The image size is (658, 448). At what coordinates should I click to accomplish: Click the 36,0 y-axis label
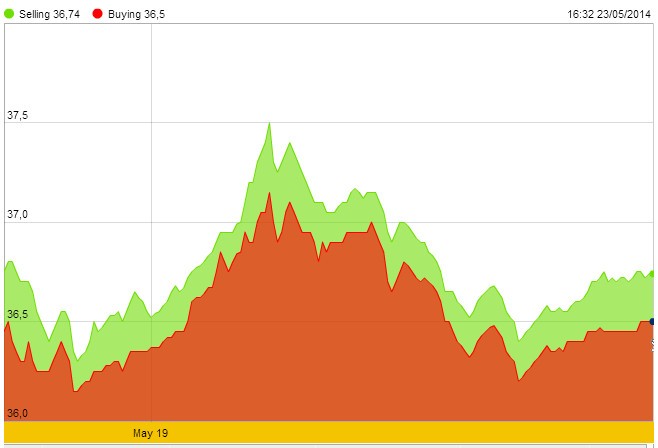coord(18,413)
